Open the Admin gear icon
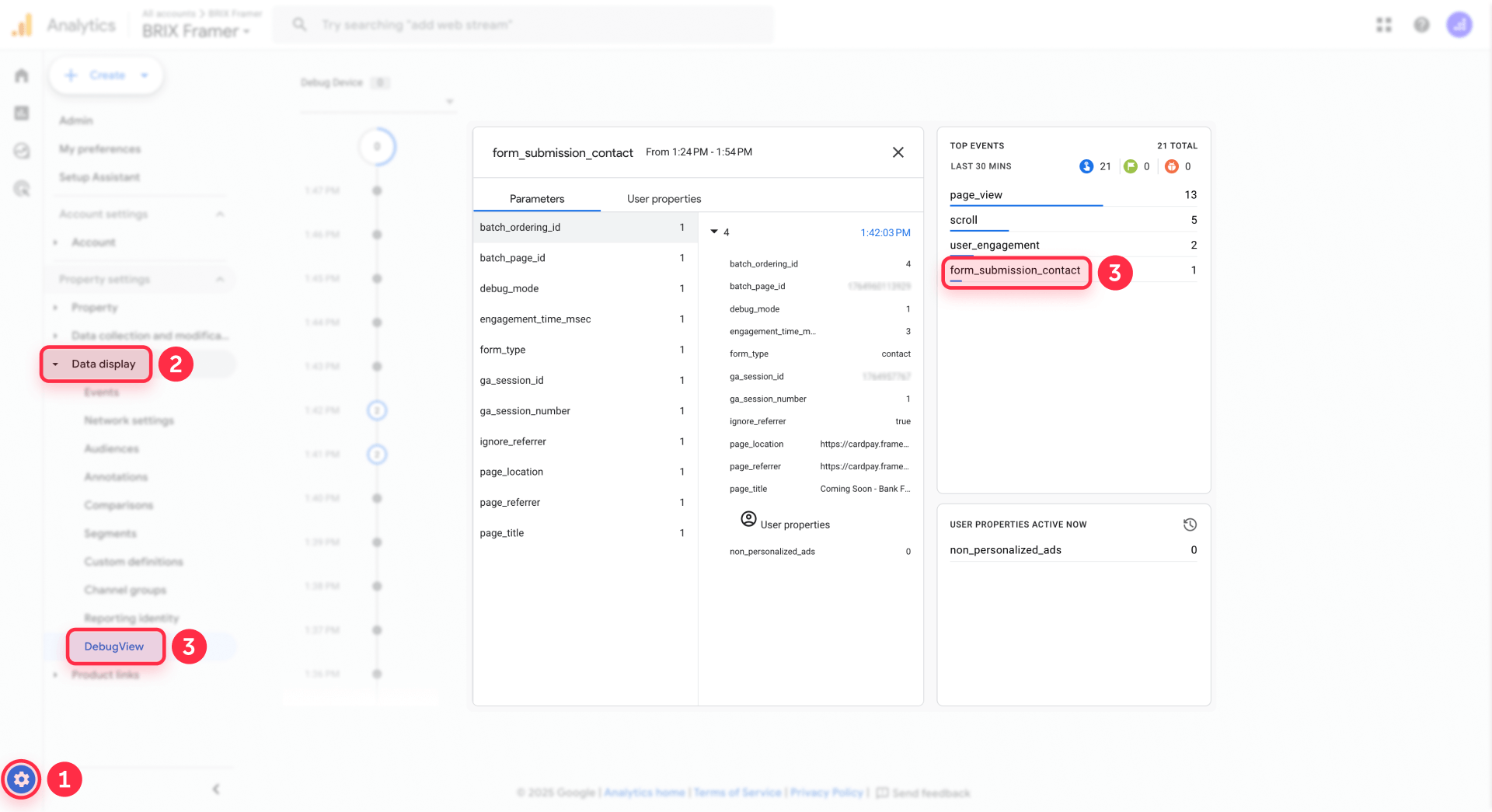The image size is (1492, 812). tap(22, 779)
